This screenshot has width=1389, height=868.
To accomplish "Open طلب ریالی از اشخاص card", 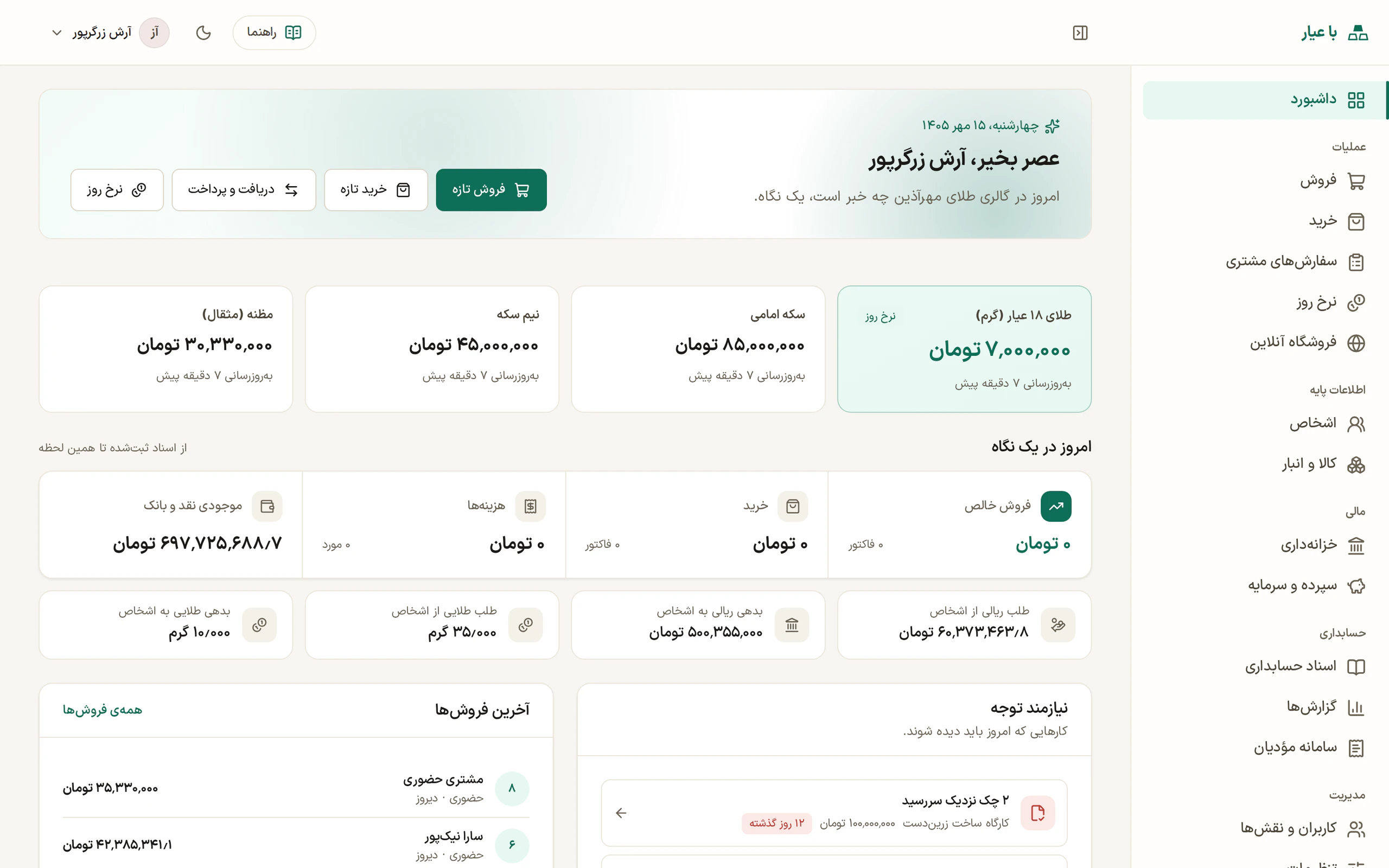I will [x=964, y=625].
